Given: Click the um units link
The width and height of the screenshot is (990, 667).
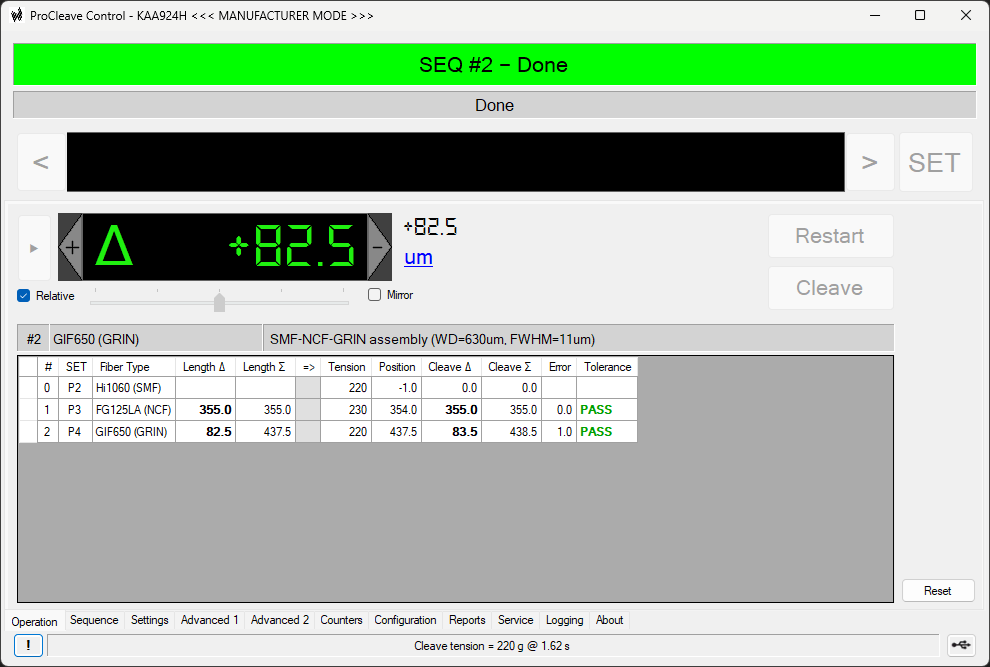Looking at the screenshot, I should pyautogui.click(x=418, y=258).
